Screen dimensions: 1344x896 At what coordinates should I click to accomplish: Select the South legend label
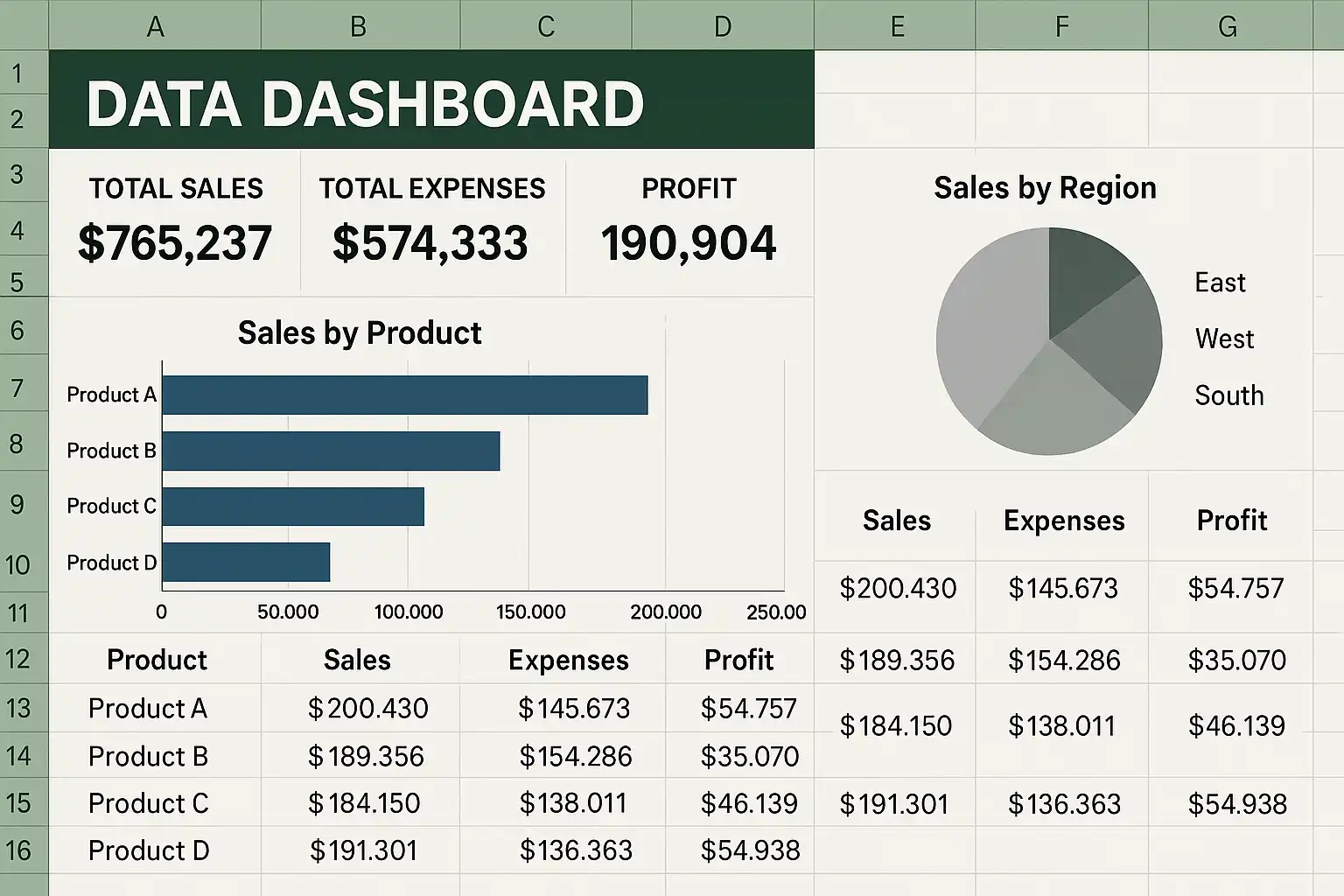tap(1229, 395)
